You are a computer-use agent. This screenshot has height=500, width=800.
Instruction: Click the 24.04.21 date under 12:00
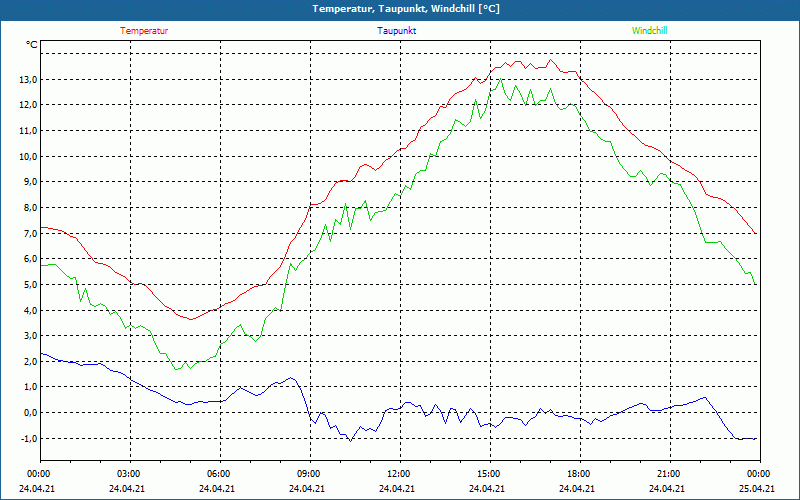coord(397,488)
